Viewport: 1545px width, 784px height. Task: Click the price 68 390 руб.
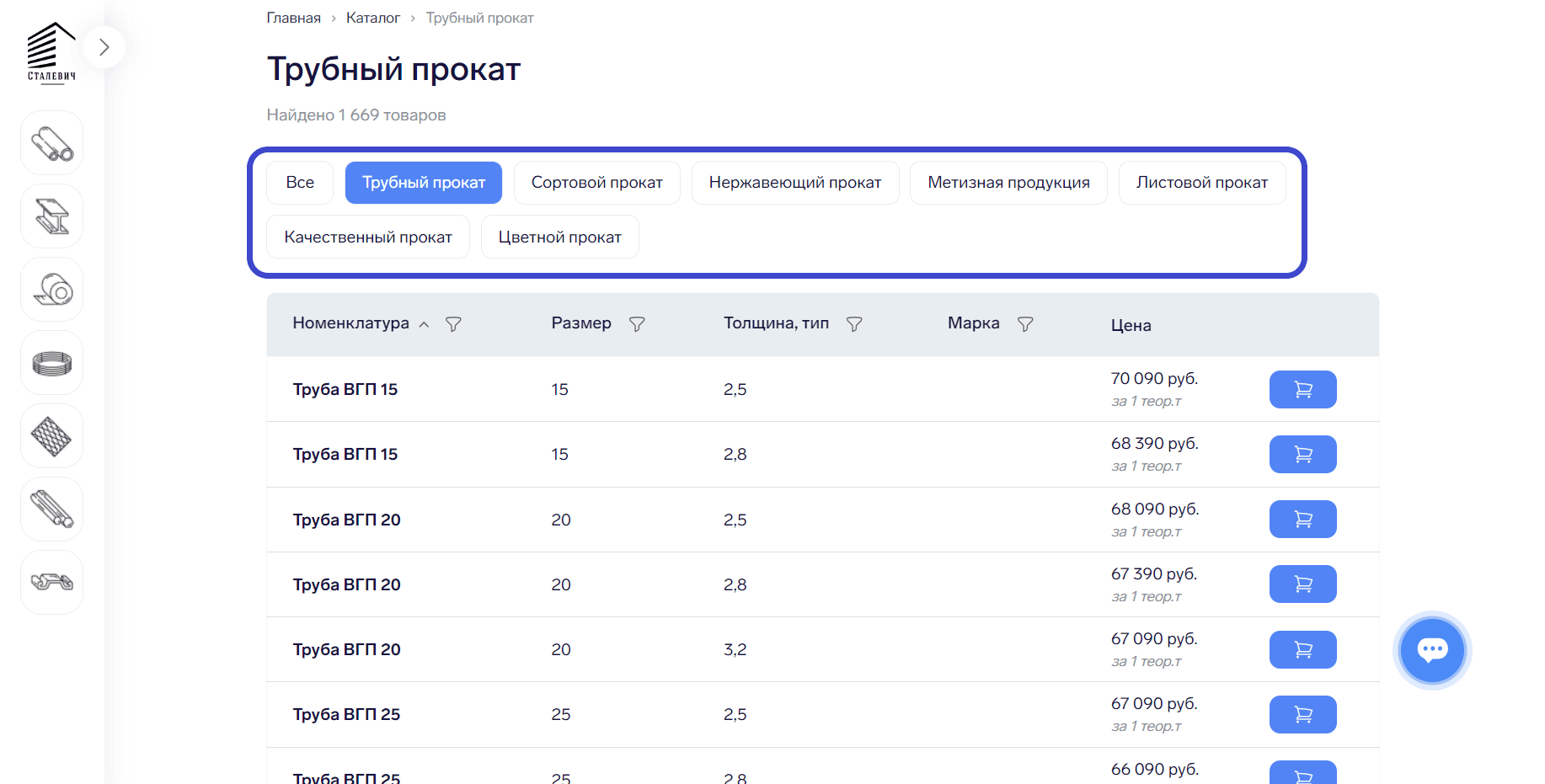[x=1154, y=443]
